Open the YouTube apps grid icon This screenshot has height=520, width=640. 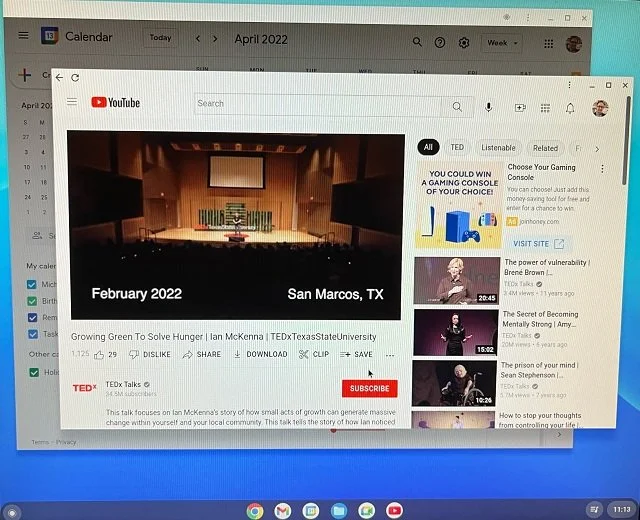(545, 108)
